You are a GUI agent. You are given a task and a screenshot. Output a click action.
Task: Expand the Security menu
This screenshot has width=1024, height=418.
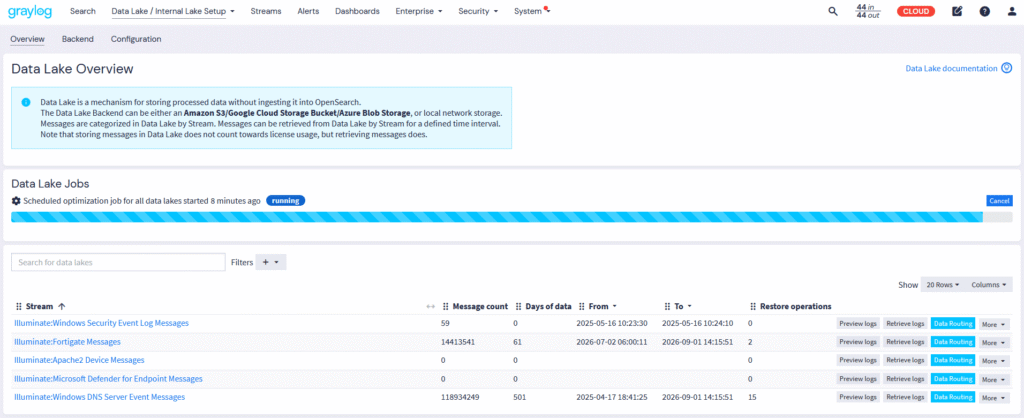tap(478, 11)
